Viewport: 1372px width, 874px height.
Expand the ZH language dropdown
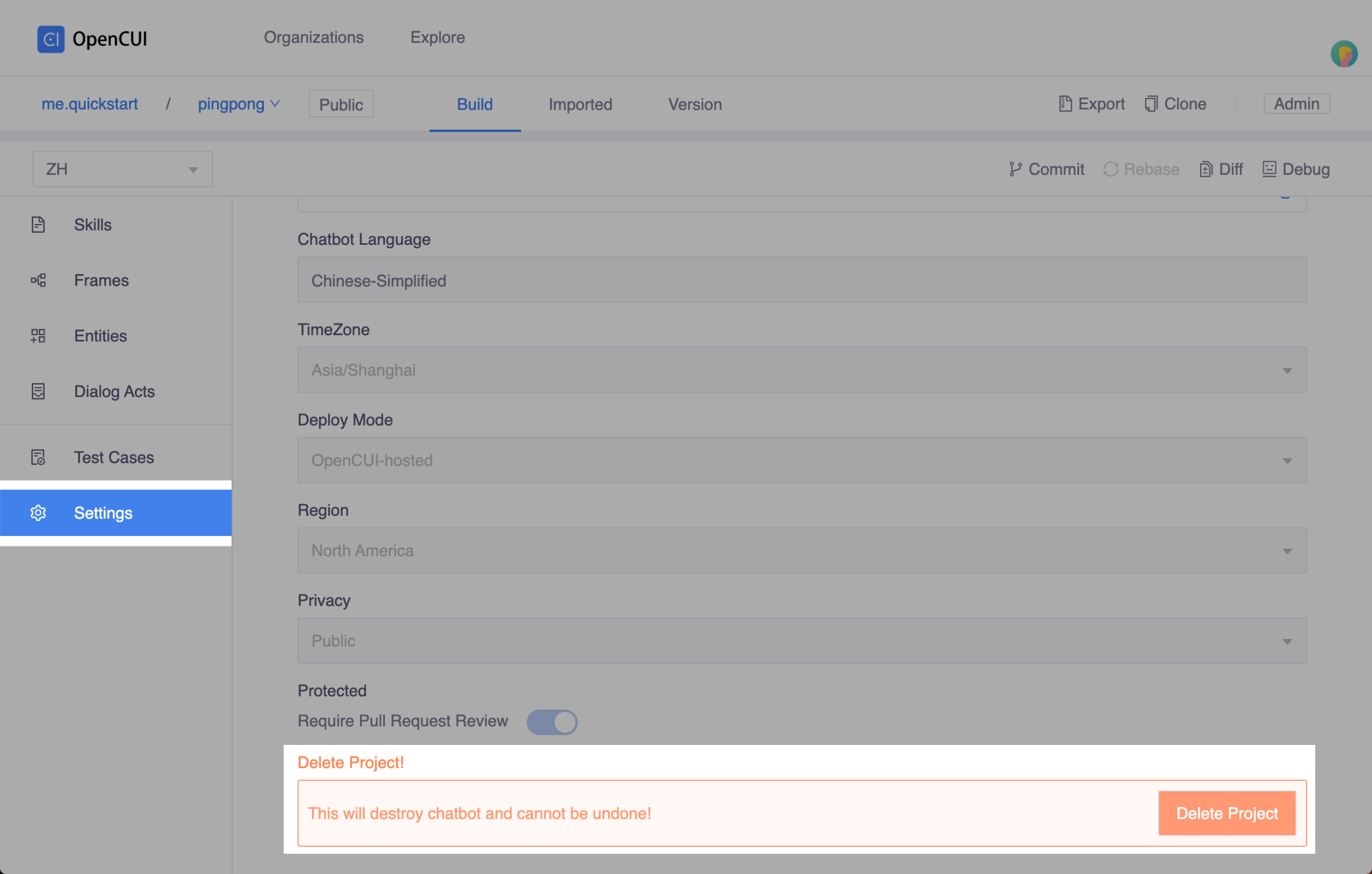[x=123, y=169]
